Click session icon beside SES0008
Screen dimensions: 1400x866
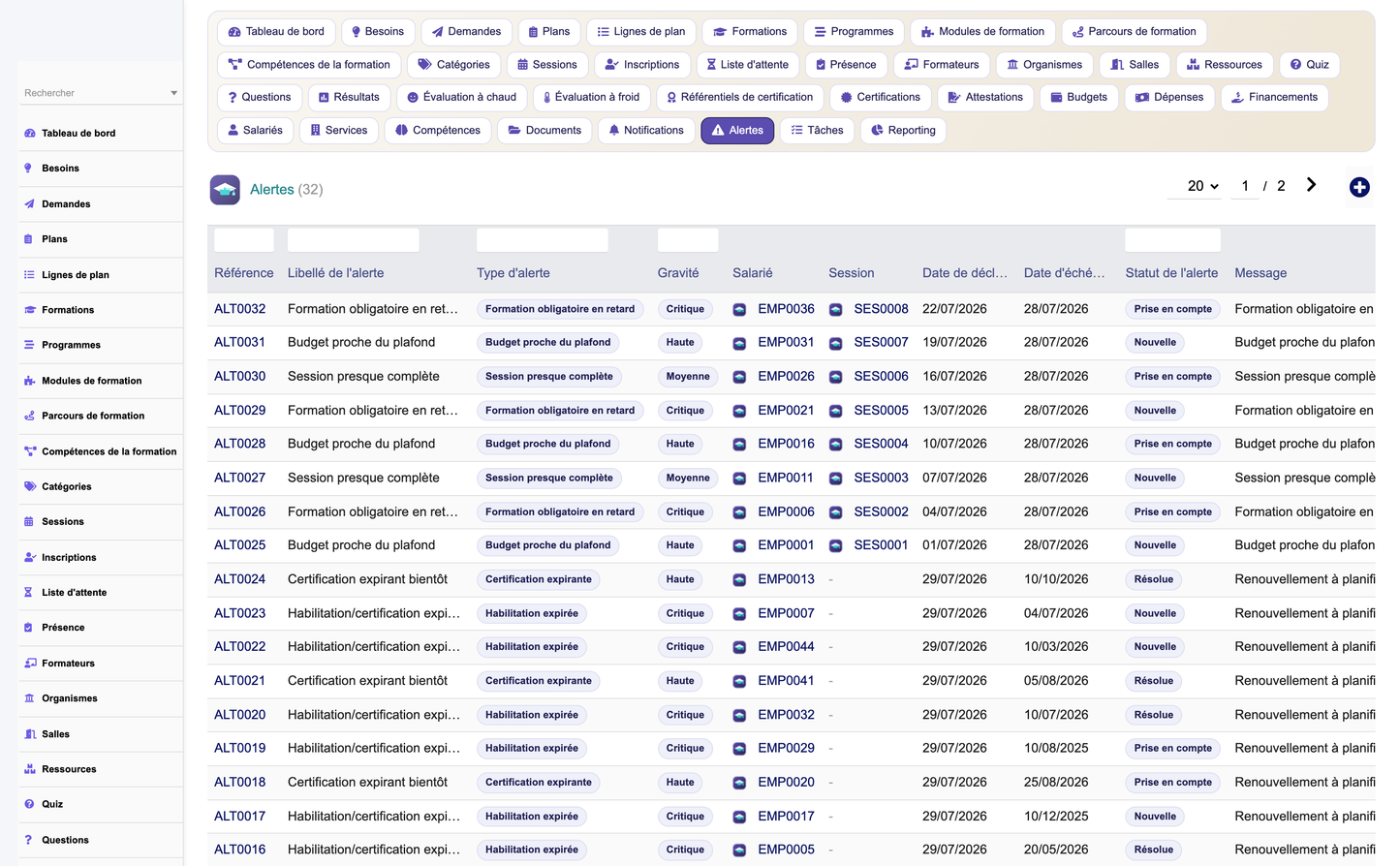[x=835, y=309]
